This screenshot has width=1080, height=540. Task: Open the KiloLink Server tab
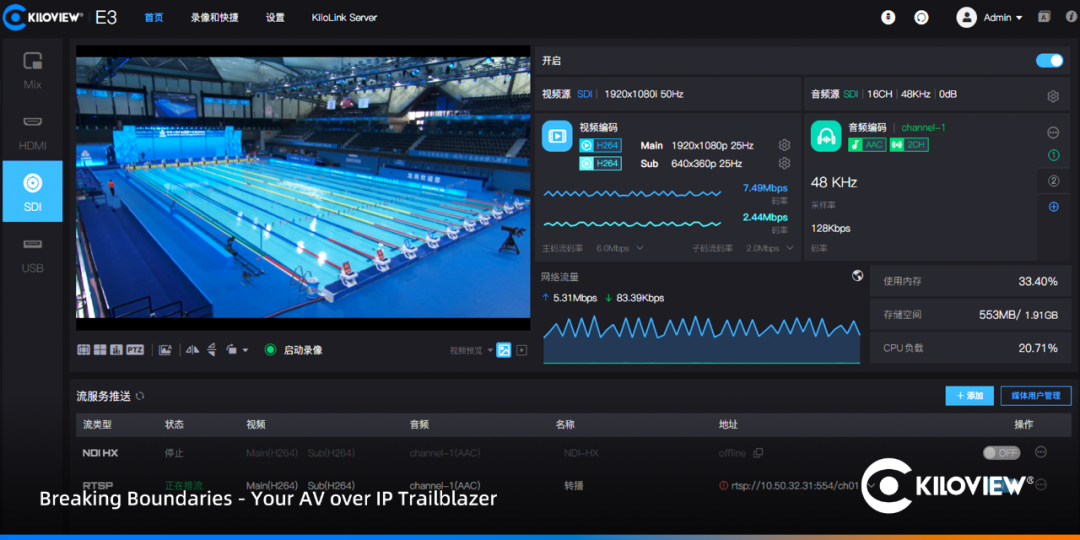coord(344,18)
